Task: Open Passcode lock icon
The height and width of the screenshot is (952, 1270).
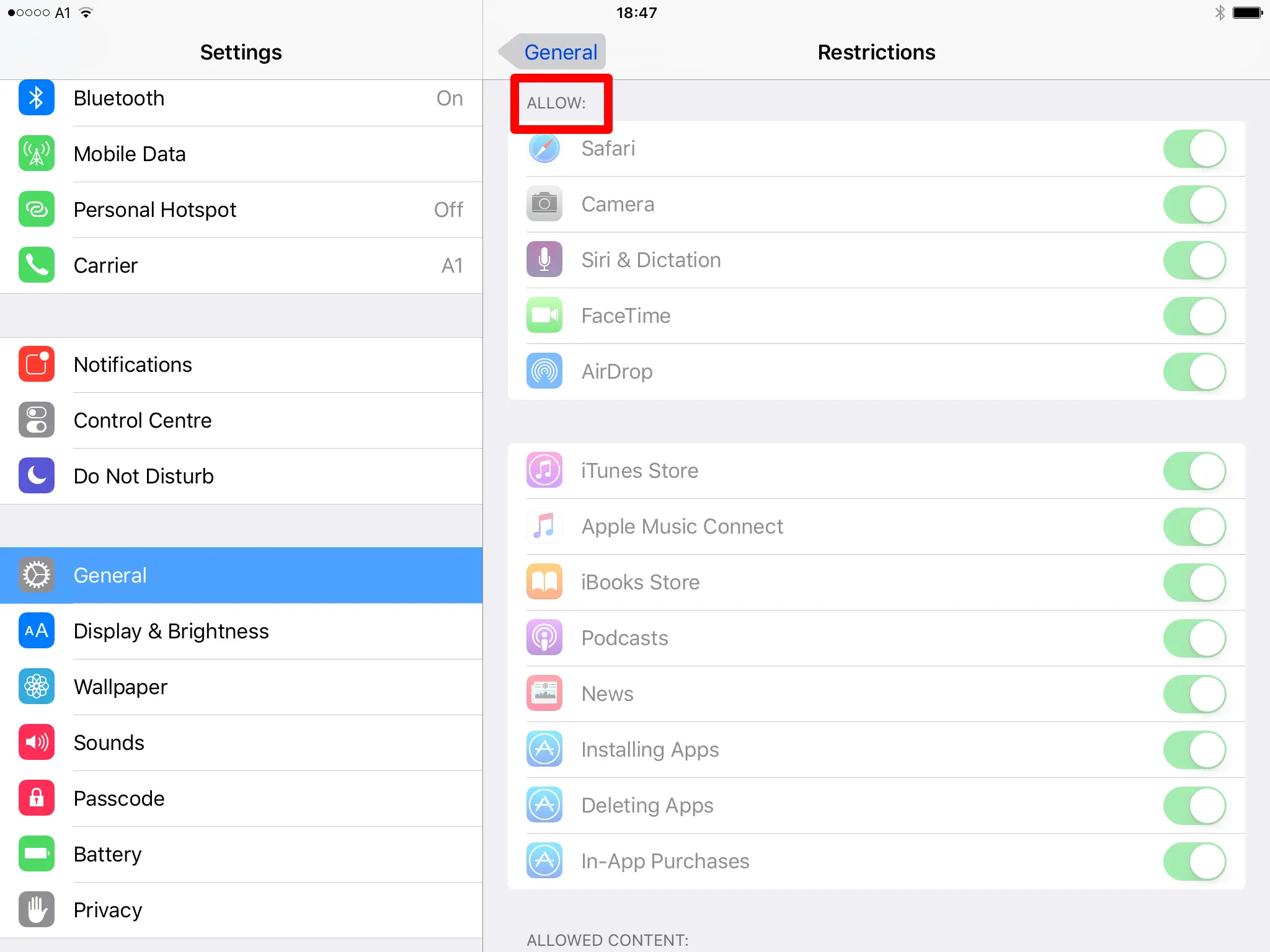Action: tap(37, 798)
